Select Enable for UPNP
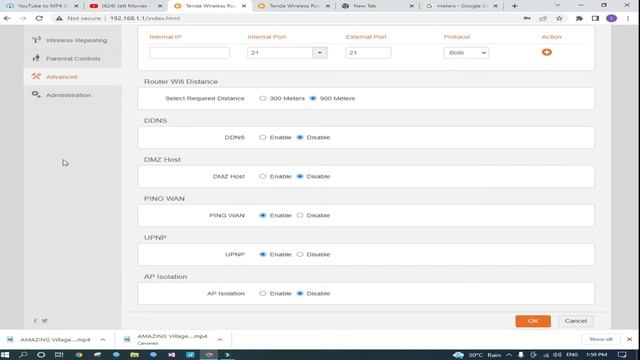 pyautogui.click(x=262, y=254)
